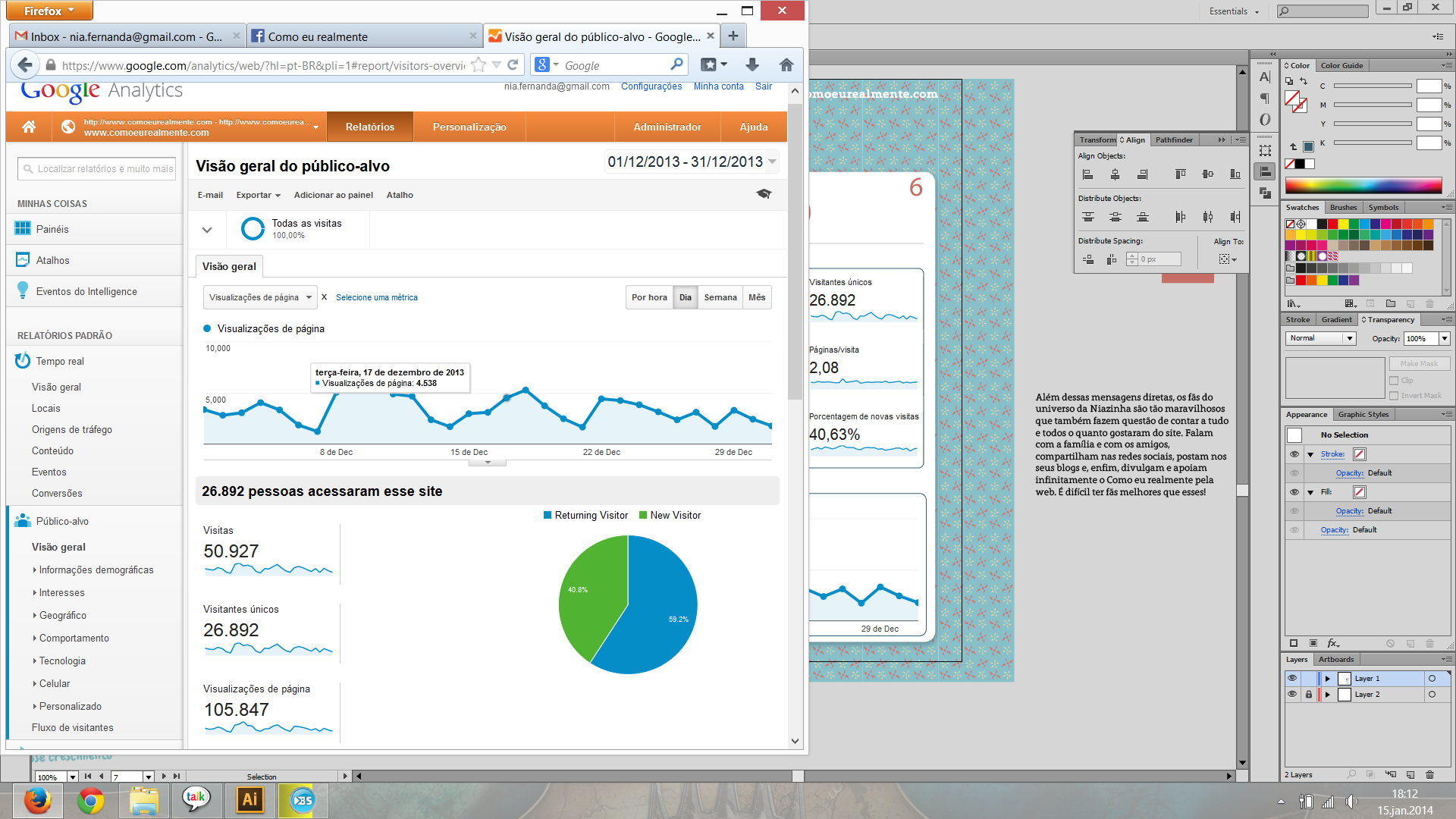Click Cyan slider in Color panel
Viewport: 1456px width, 819px height.
point(1373,86)
